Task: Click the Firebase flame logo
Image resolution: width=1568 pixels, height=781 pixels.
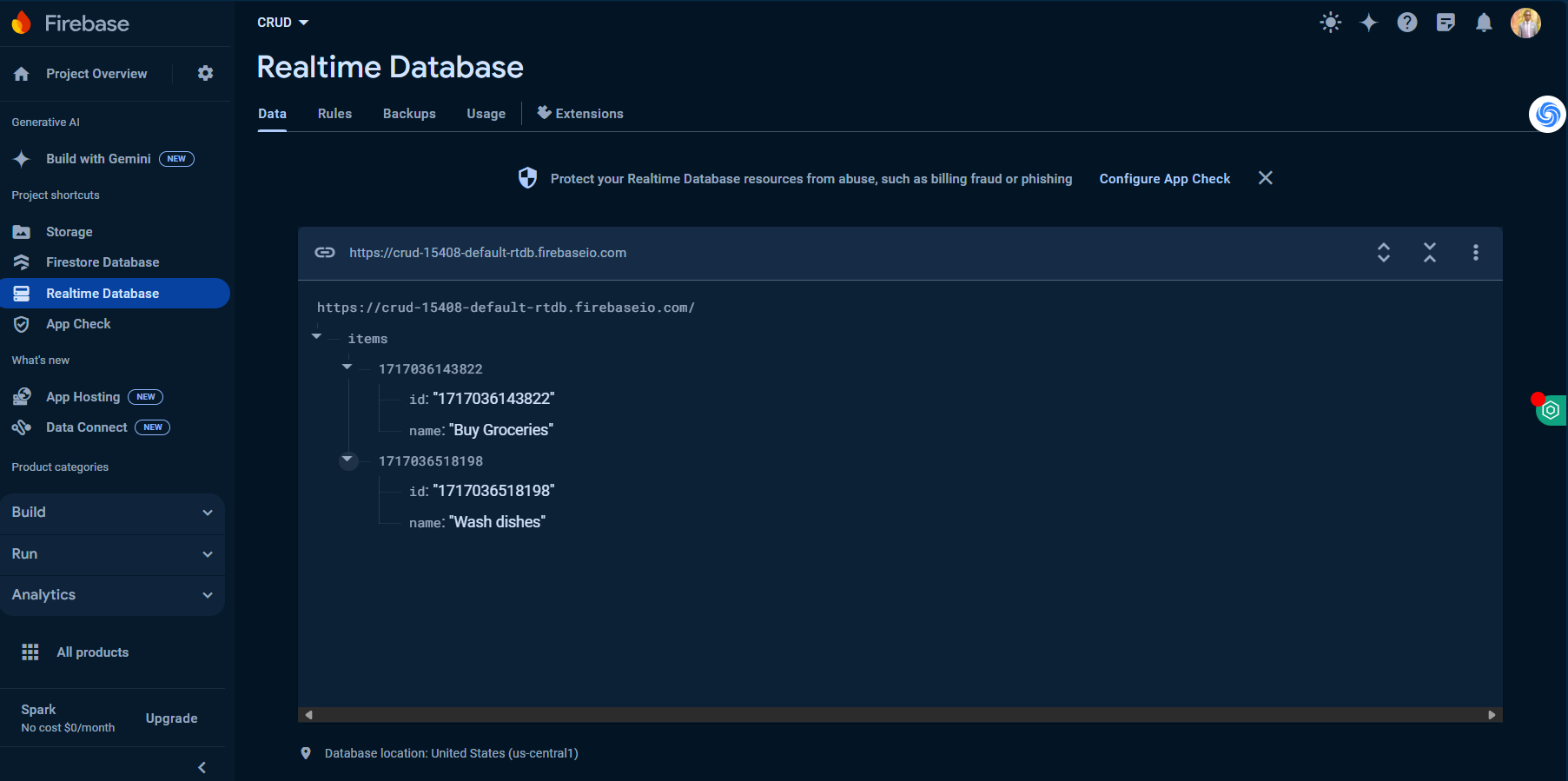Action: (22, 23)
